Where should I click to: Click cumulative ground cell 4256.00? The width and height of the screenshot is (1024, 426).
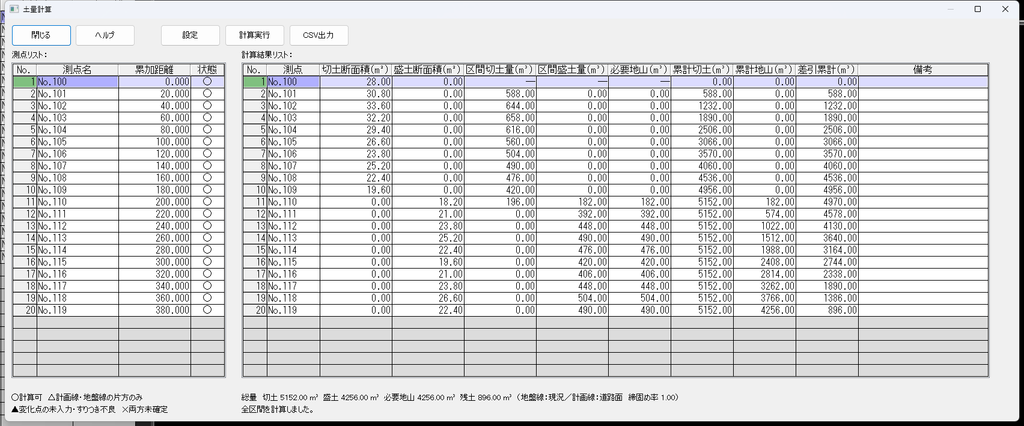tap(765, 310)
